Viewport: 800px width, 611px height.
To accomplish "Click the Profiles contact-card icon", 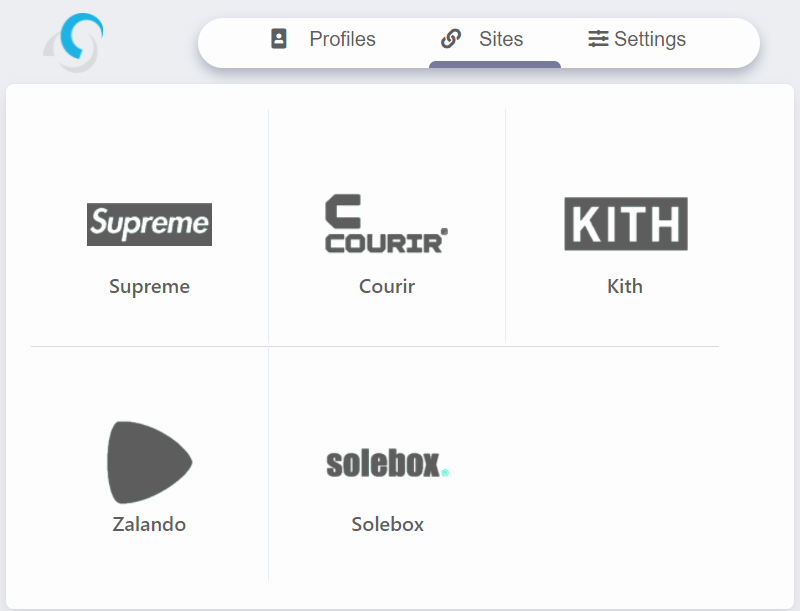I will tap(279, 39).
